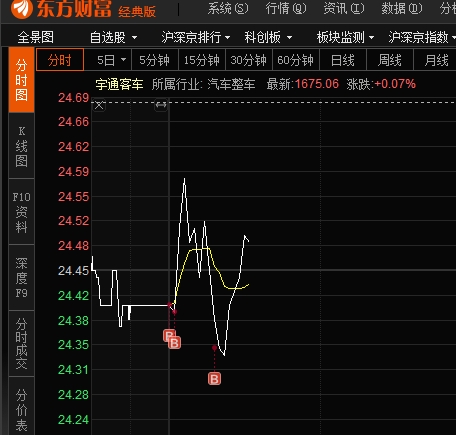Image resolution: width=456 pixels, height=435 pixels.
Task: Open the 系统(S) menu
Action: (228, 8)
